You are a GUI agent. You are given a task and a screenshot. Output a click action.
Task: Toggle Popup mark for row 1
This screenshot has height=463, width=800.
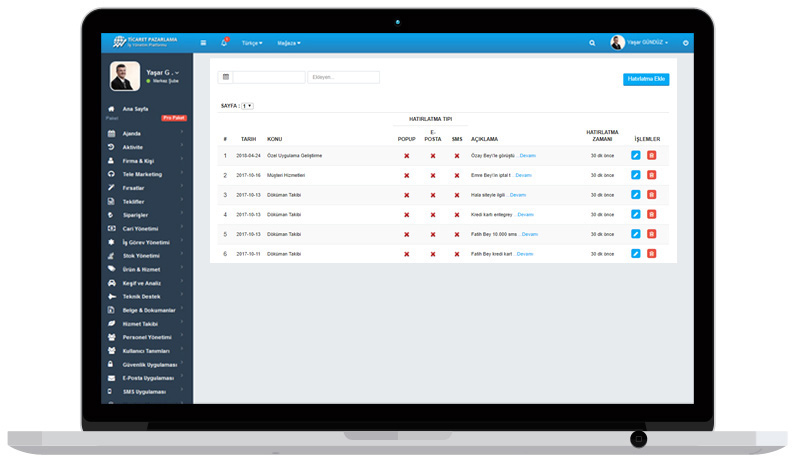click(407, 156)
